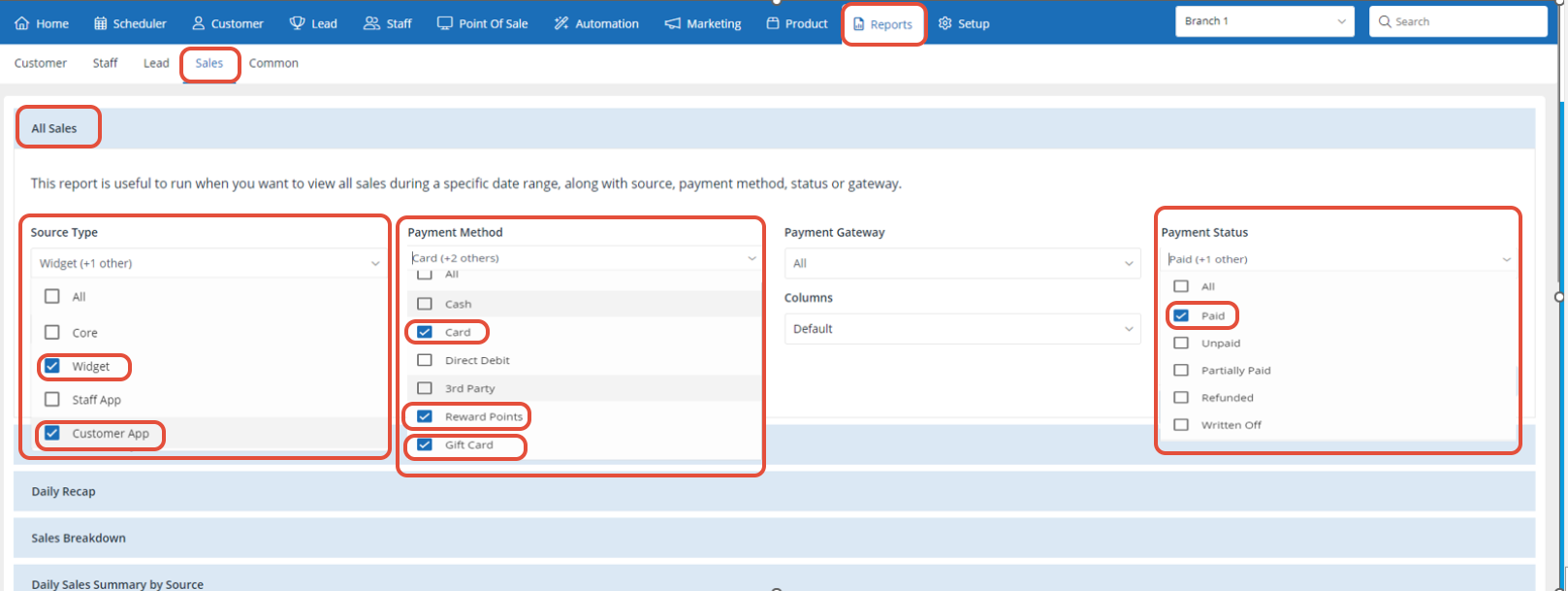Image resolution: width=1568 pixels, height=591 pixels.
Task: Open the Automation menu
Action: point(596,23)
